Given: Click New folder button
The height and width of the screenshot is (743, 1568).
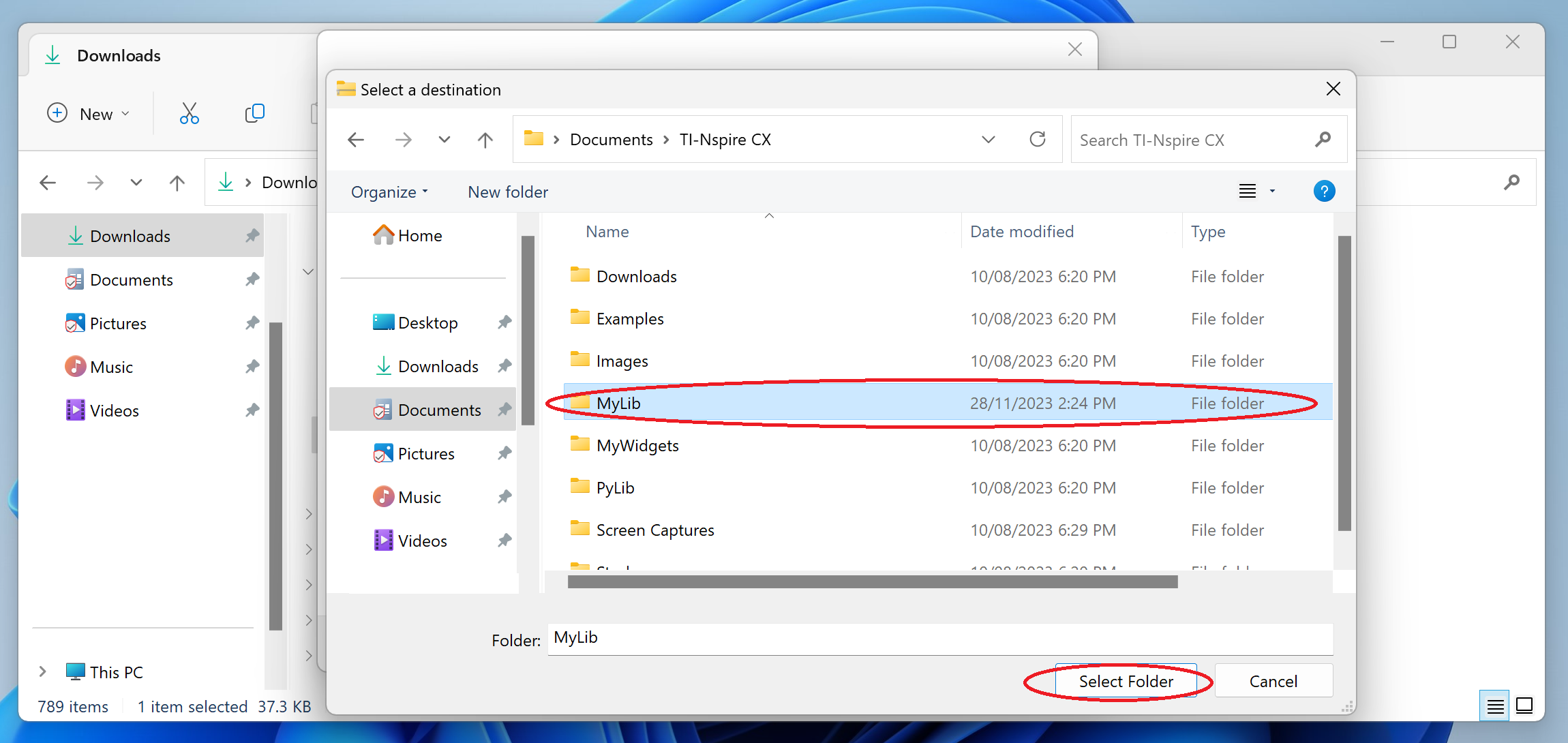Looking at the screenshot, I should (x=508, y=191).
